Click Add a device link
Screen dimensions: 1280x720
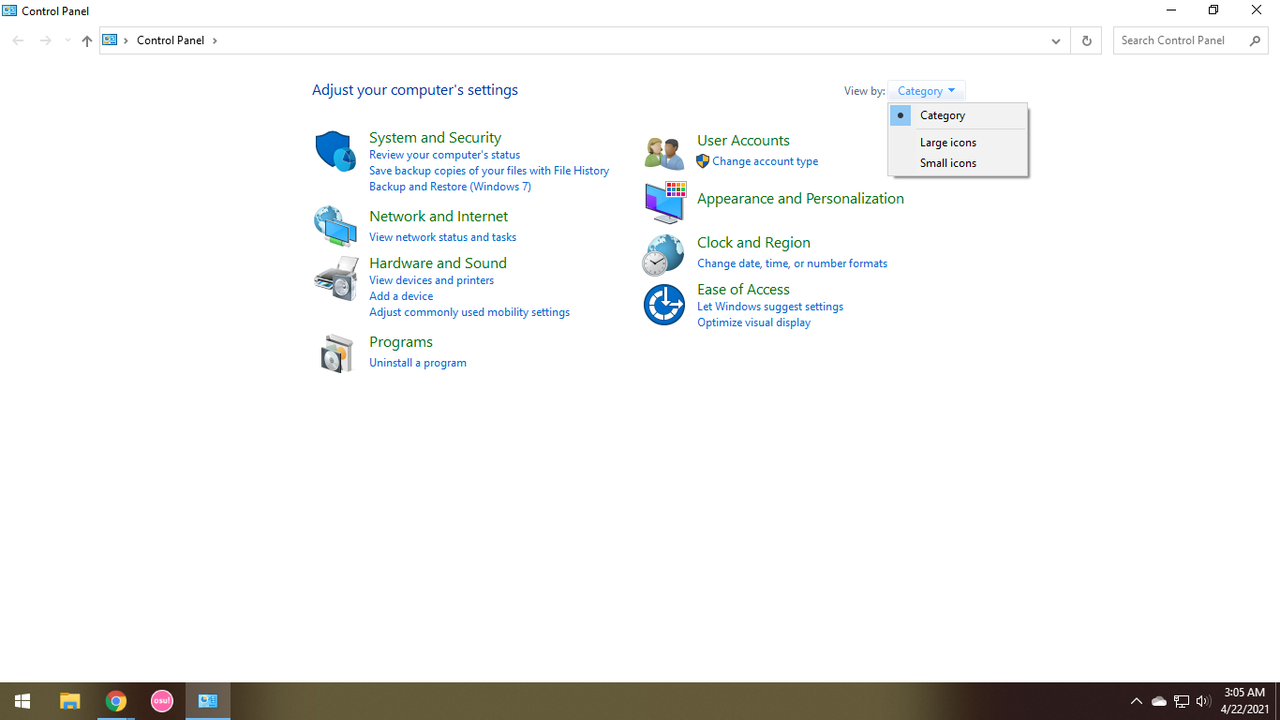pyautogui.click(x=401, y=297)
